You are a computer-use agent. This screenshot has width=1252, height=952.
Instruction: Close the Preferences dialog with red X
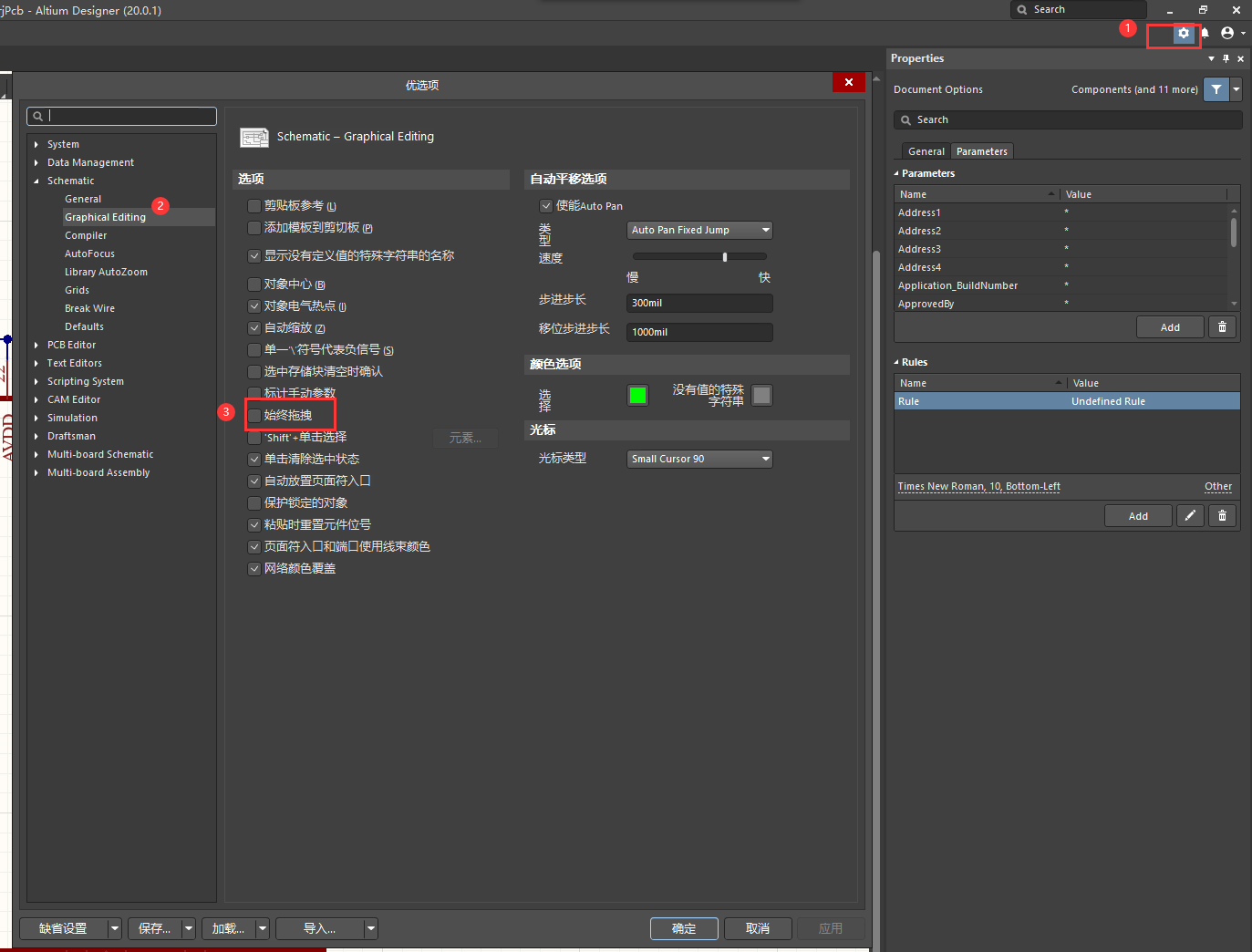pos(849,82)
